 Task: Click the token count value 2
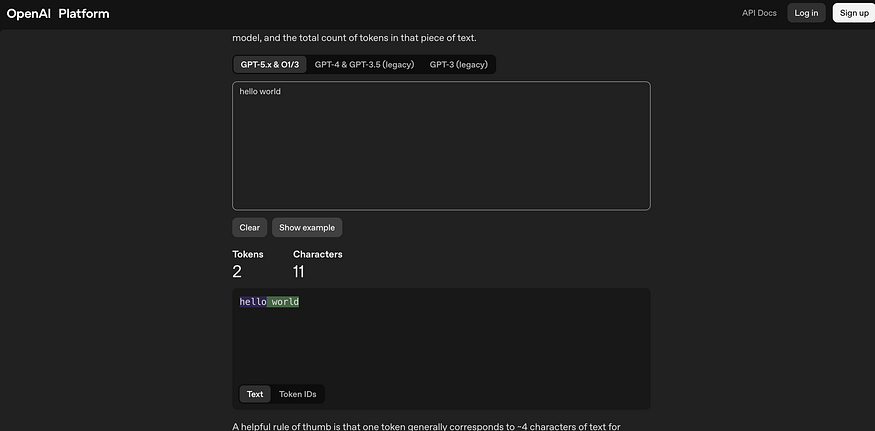(237, 271)
